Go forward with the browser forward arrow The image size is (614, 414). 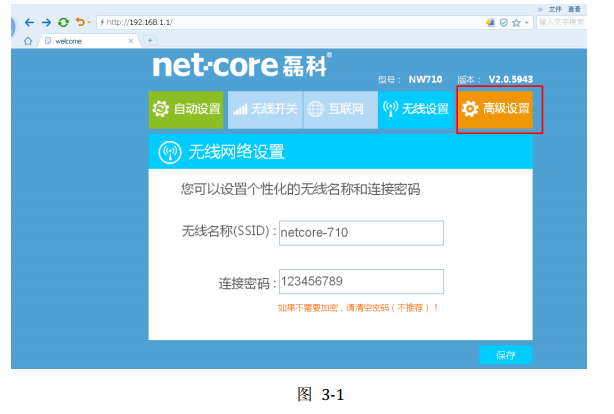tap(46, 22)
